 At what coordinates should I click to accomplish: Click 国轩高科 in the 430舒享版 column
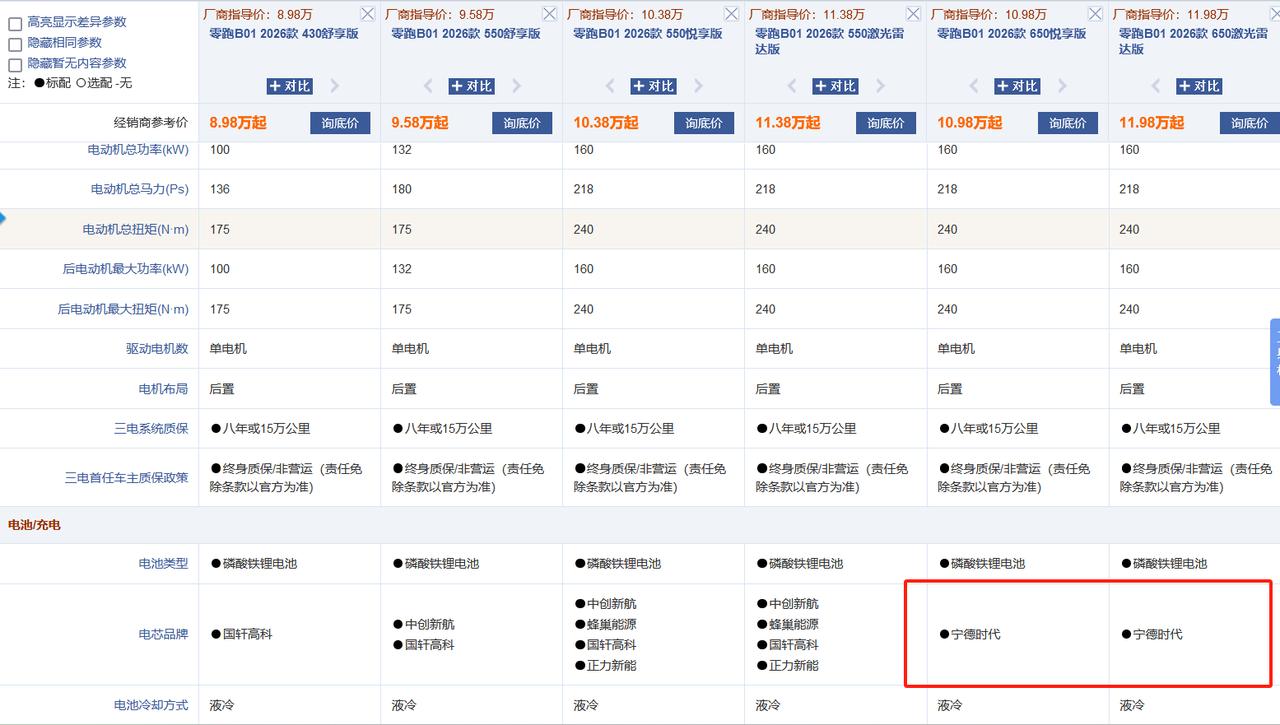(x=241, y=634)
